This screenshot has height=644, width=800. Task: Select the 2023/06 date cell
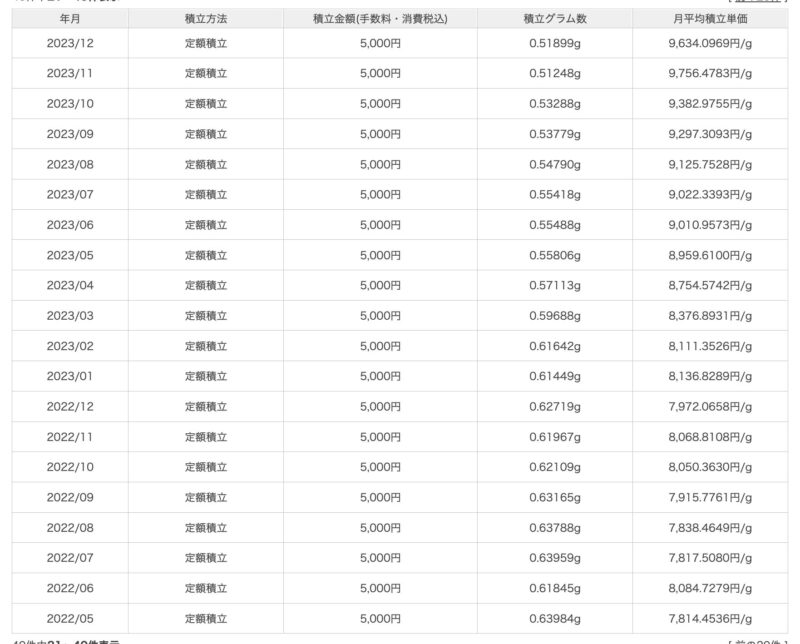tap(70, 225)
